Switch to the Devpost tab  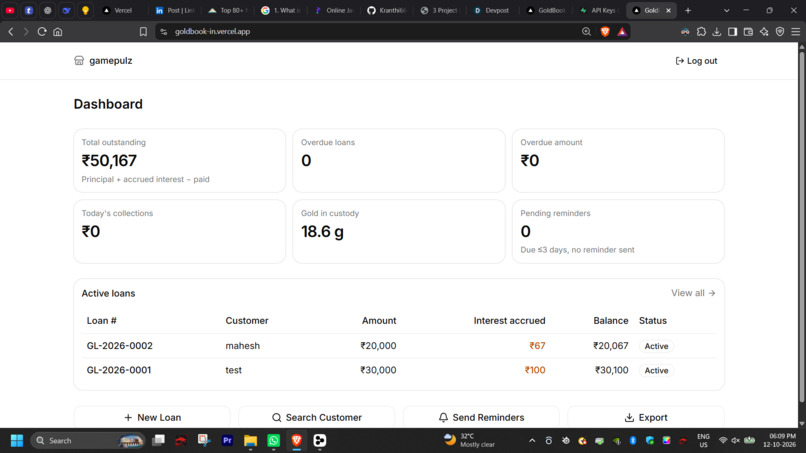point(492,10)
